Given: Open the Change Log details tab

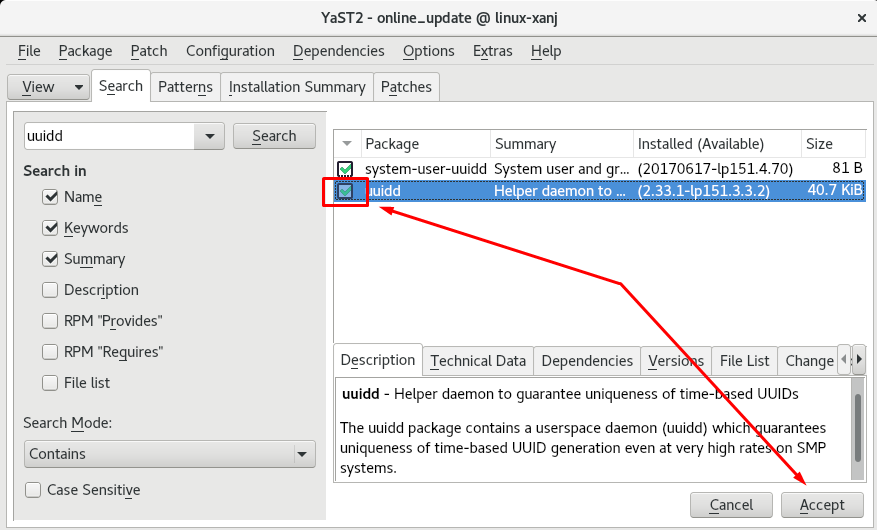Looking at the screenshot, I should 809,361.
